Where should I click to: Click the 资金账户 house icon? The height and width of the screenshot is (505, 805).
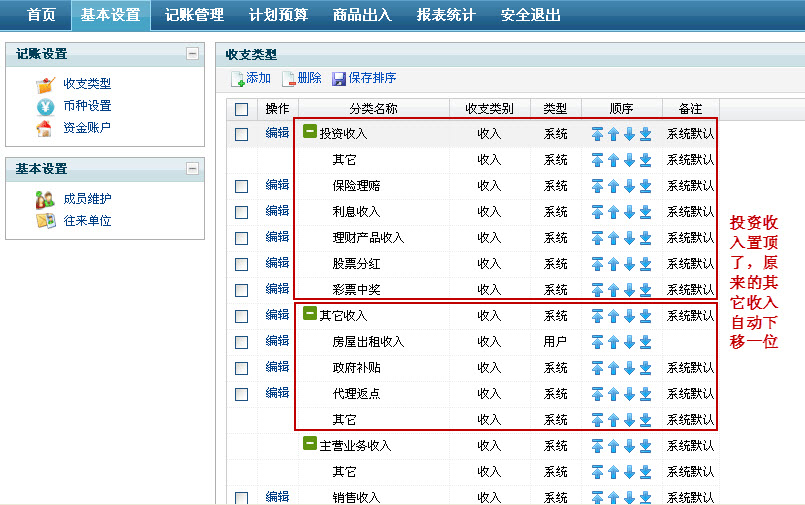point(44,128)
